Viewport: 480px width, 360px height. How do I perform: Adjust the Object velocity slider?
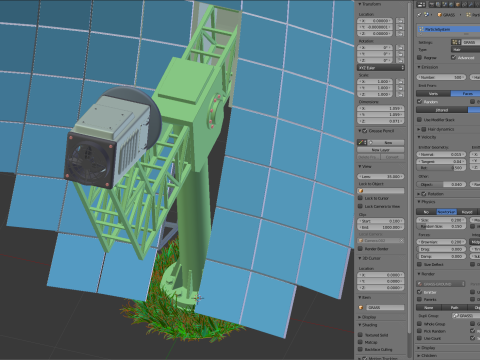(441, 184)
